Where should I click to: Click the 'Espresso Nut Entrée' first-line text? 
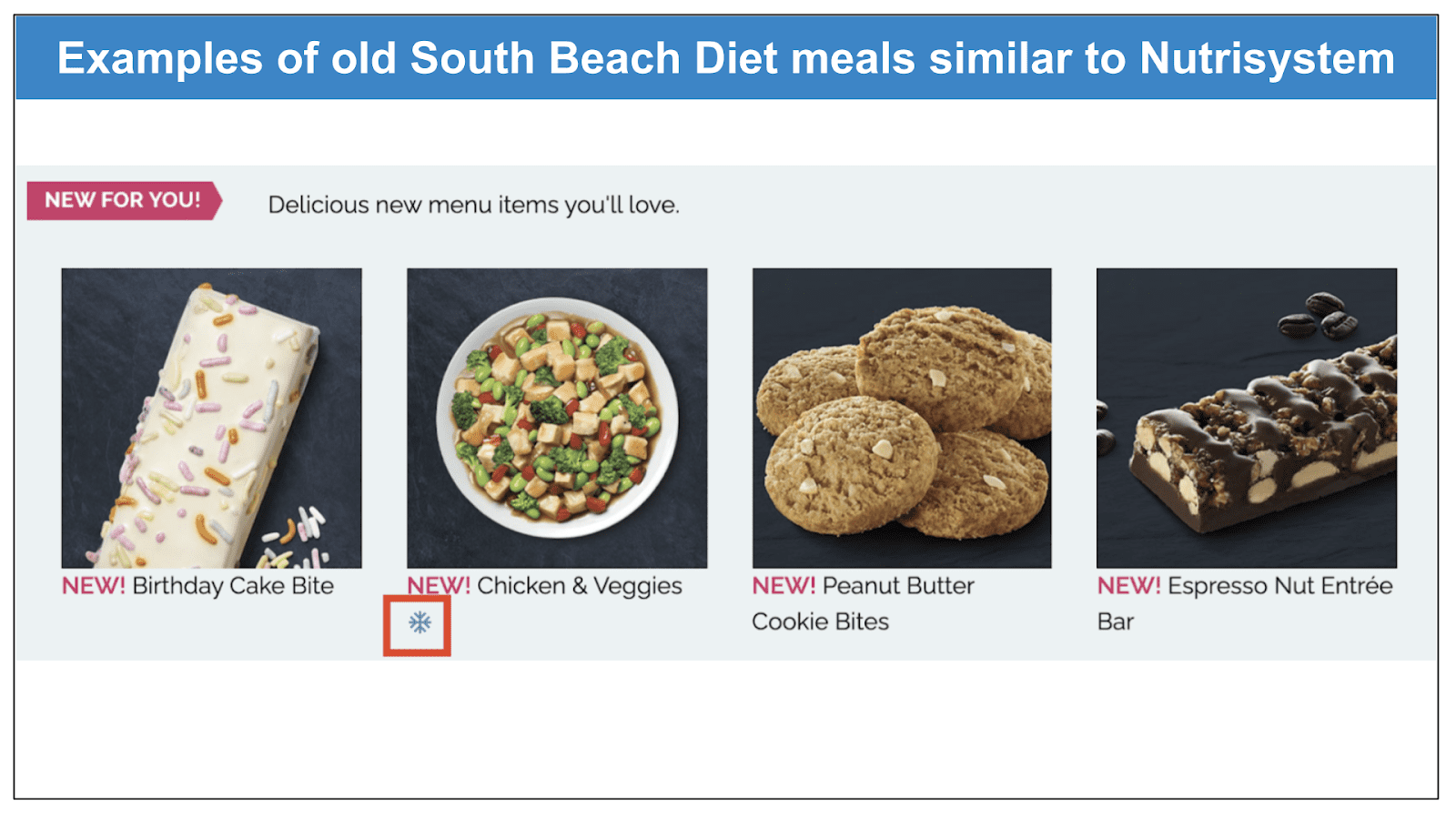(x=1279, y=585)
